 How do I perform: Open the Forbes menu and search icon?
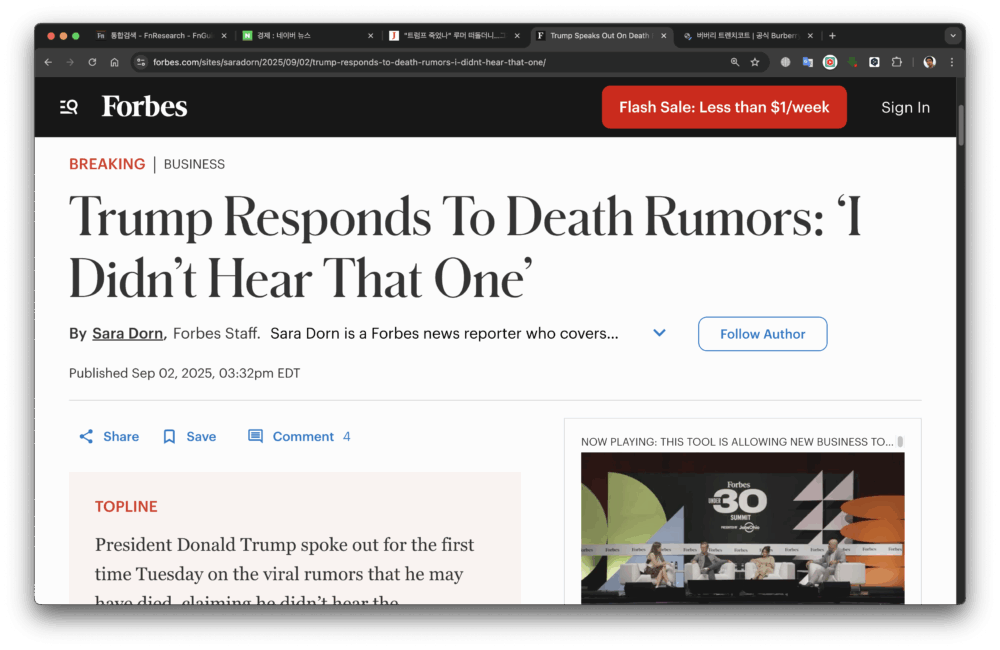click(x=69, y=107)
